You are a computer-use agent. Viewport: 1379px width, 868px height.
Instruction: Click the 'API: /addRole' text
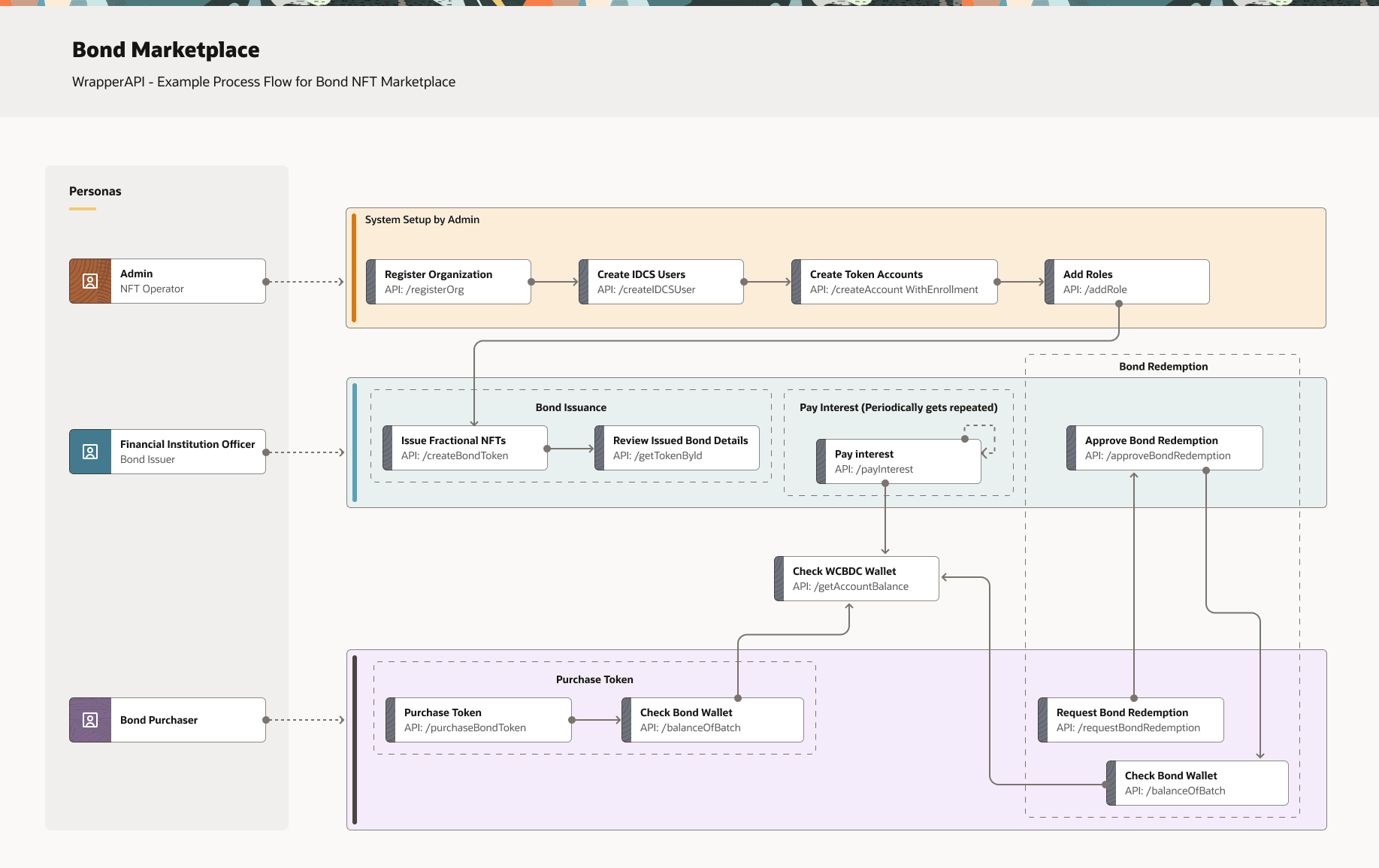[x=1095, y=289]
